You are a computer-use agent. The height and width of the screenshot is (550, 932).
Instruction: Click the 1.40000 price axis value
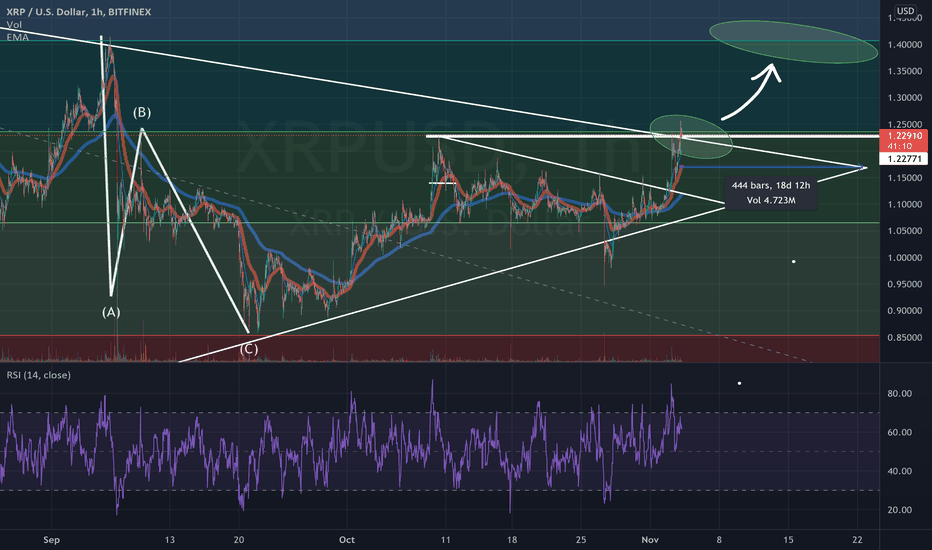point(905,45)
